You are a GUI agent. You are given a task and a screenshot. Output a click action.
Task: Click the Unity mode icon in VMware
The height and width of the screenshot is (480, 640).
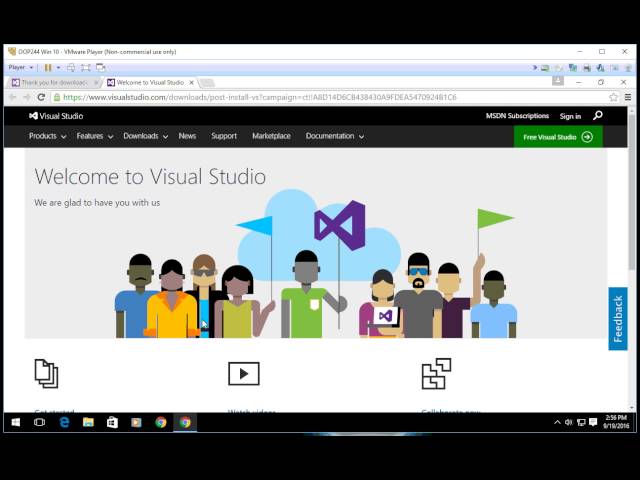pyautogui.click(x=100, y=67)
